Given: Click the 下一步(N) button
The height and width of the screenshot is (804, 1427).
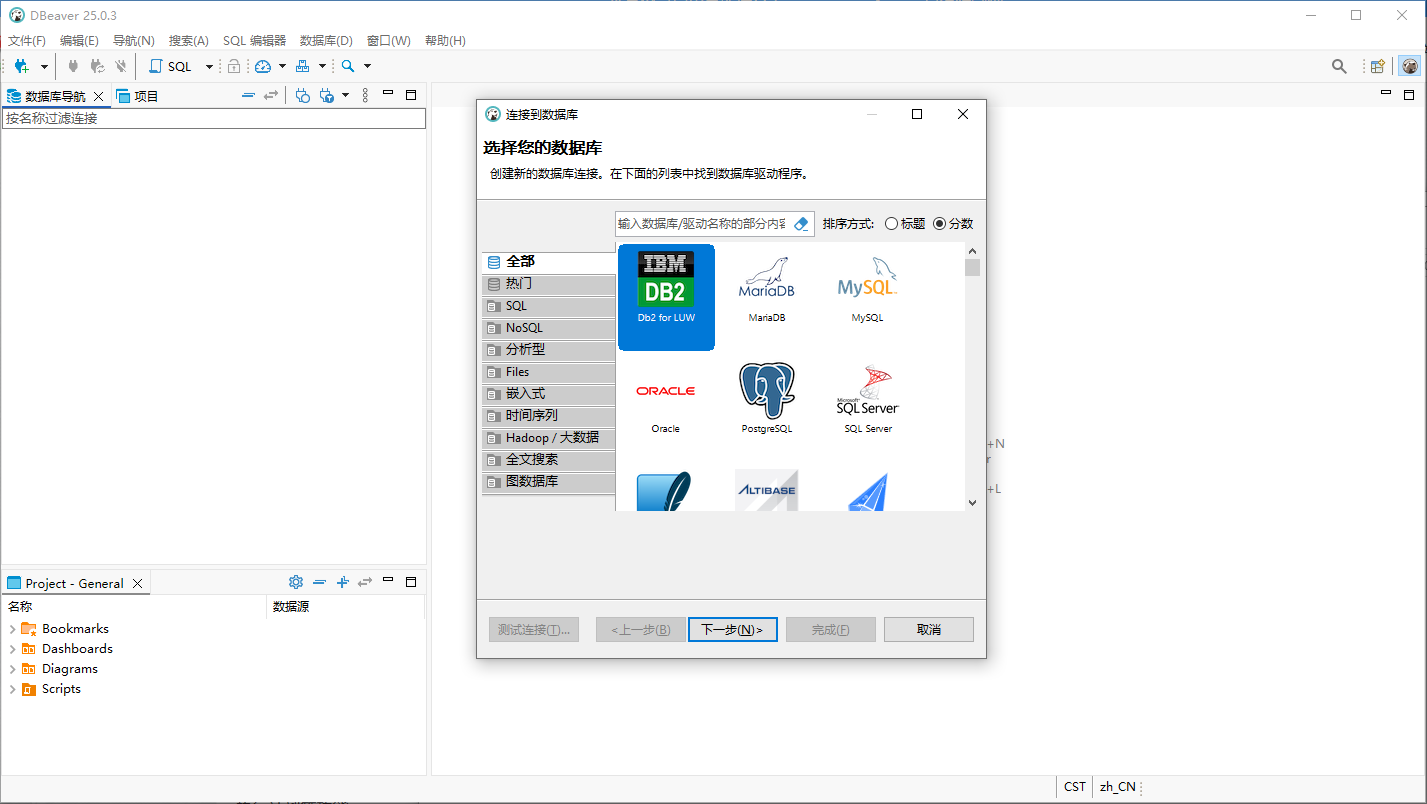Looking at the screenshot, I should 732,629.
